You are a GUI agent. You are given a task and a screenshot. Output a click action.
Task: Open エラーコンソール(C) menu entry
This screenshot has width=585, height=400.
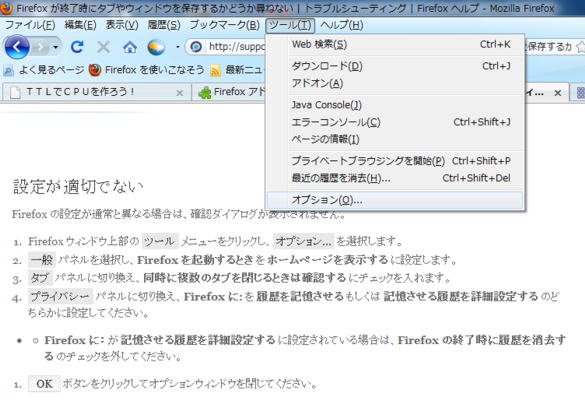[395, 122]
